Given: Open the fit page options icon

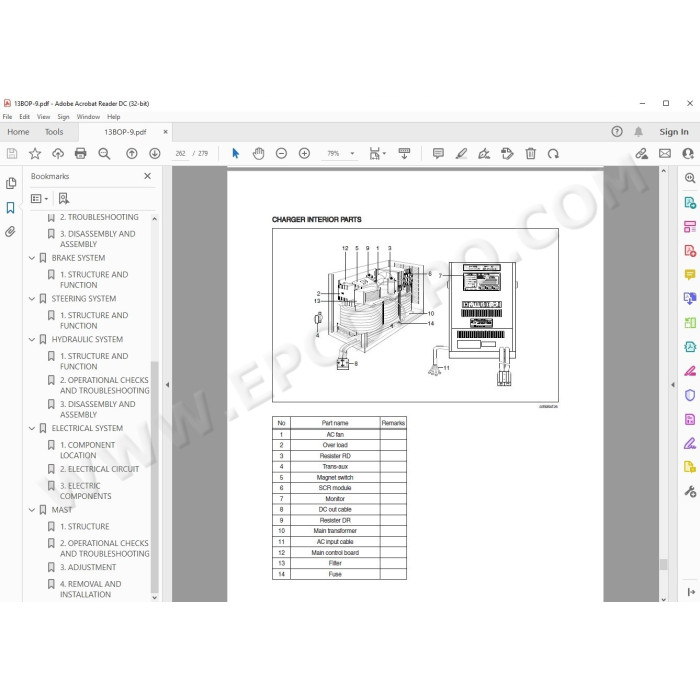Looking at the screenshot, I should (377, 154).
